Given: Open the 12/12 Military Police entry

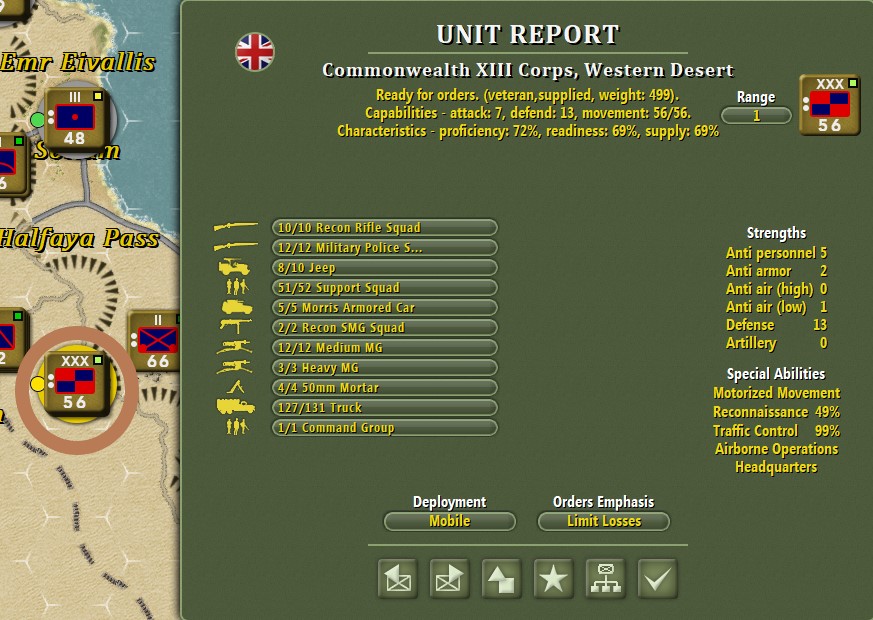Looking at the screenshot, I should [385, 248].
